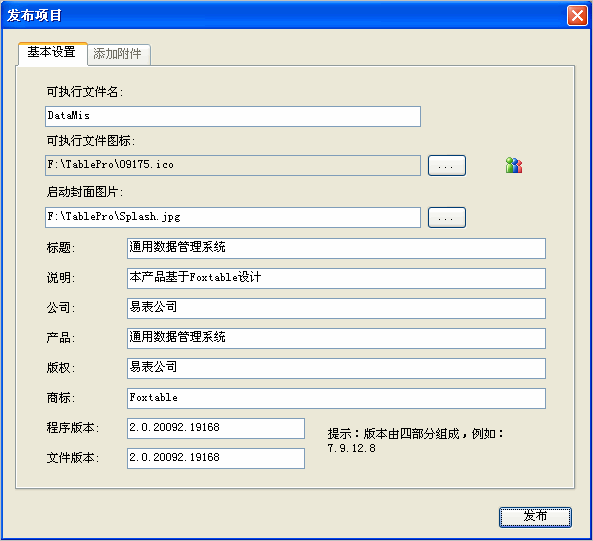This screenshot has width=593, height=541.
Task: Click the version format hint text
Action: [416, 440]
